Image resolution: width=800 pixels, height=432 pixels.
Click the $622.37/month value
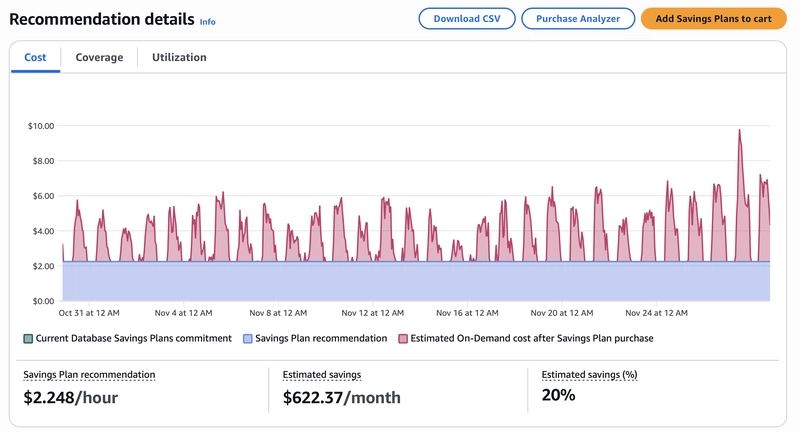[x=342, y=397]
